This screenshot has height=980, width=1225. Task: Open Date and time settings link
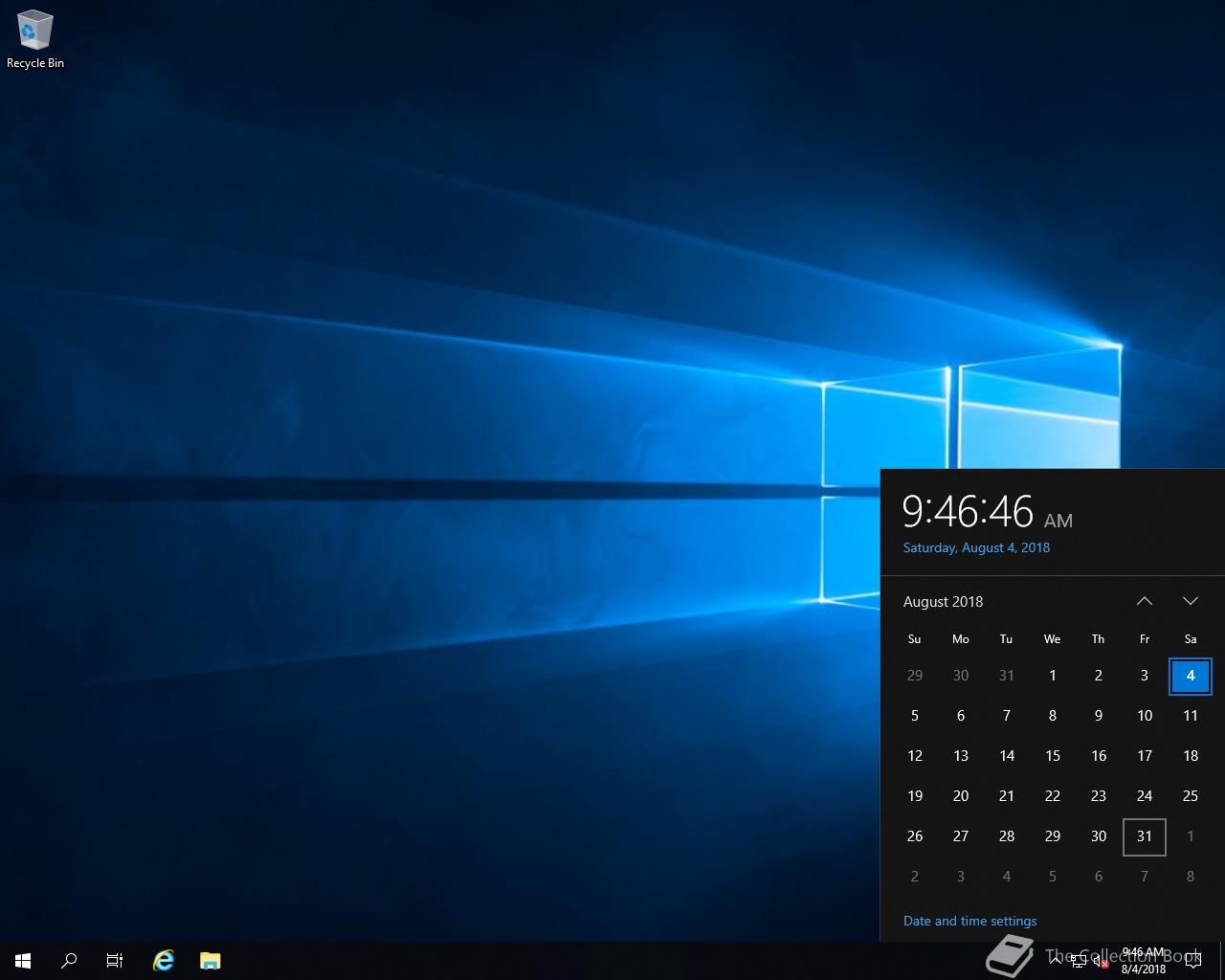pos(969,921)
